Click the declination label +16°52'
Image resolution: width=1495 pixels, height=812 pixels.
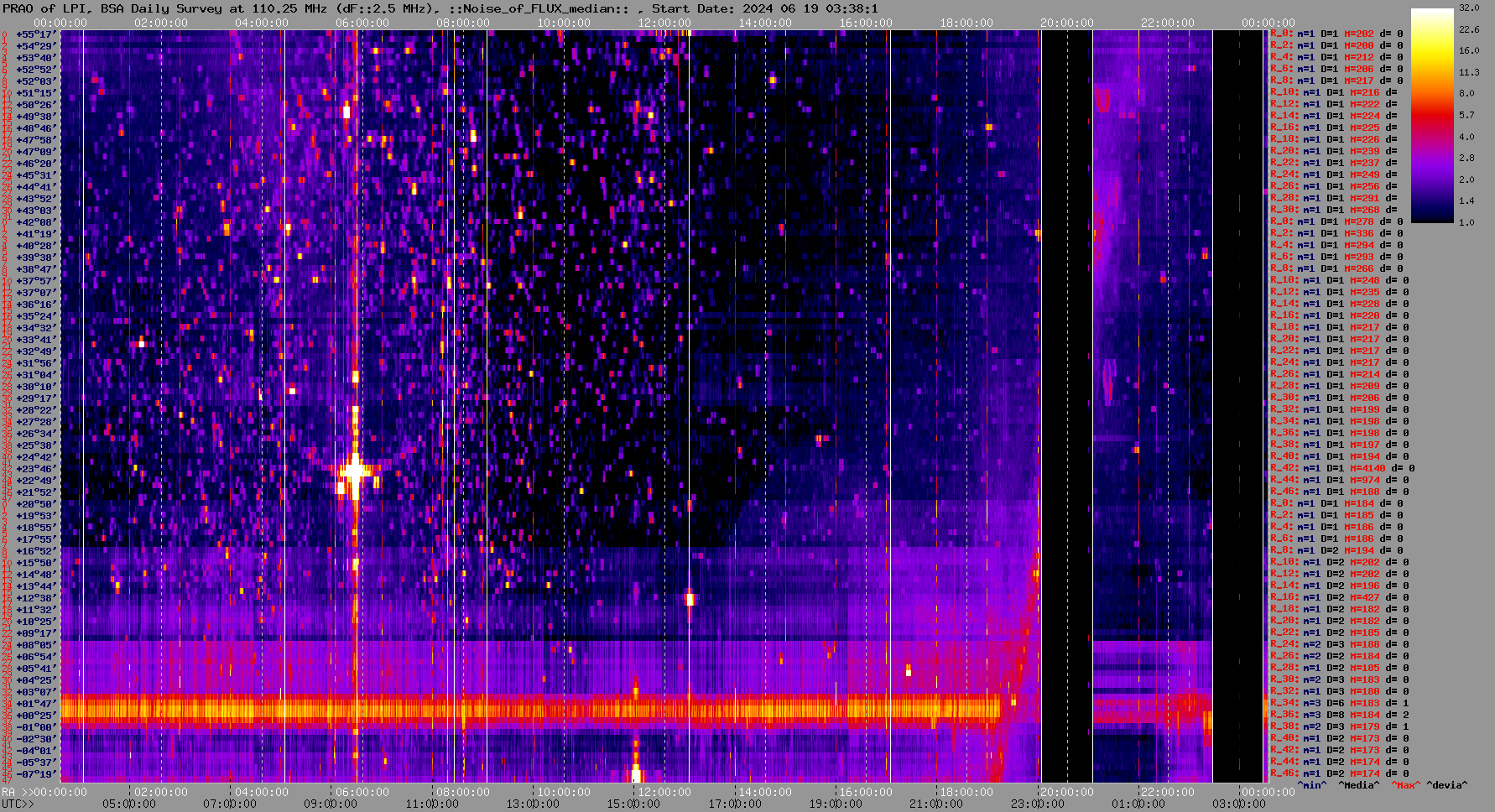pos(36,551)
